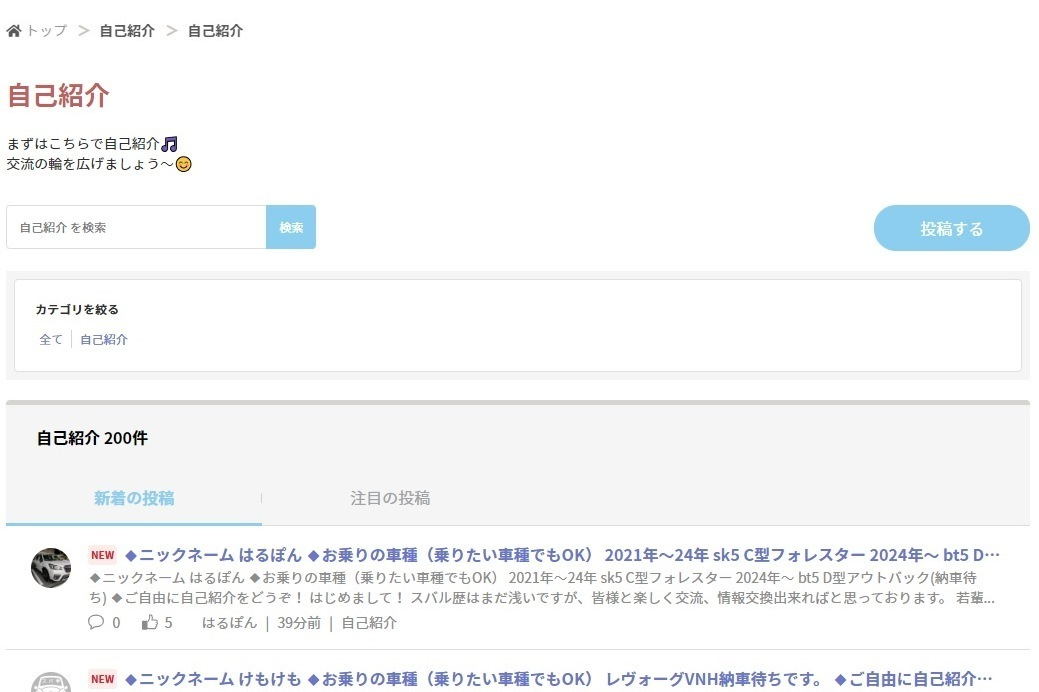Open はるぽん's avatar thumbnail
Viewport: 1039px width, 692px height.
tap(51, 567)
